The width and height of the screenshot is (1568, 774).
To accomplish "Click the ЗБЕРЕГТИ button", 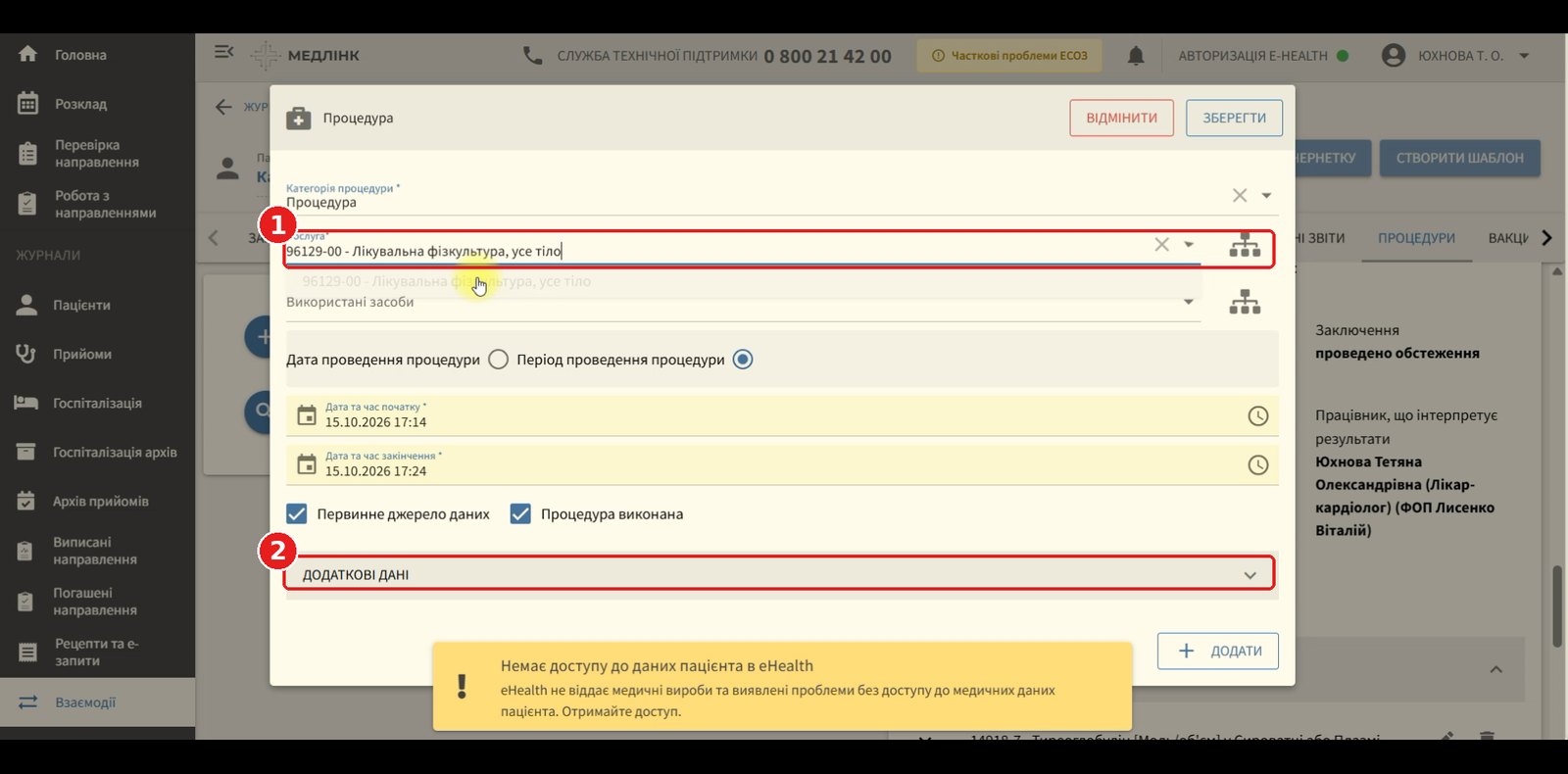I will [x=1234, y=118].
